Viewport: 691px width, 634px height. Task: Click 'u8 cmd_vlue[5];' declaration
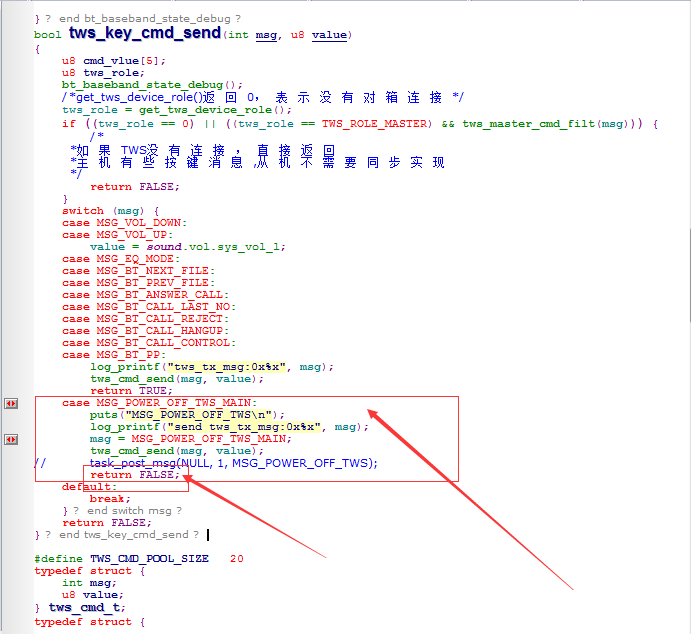coord(114,61)
